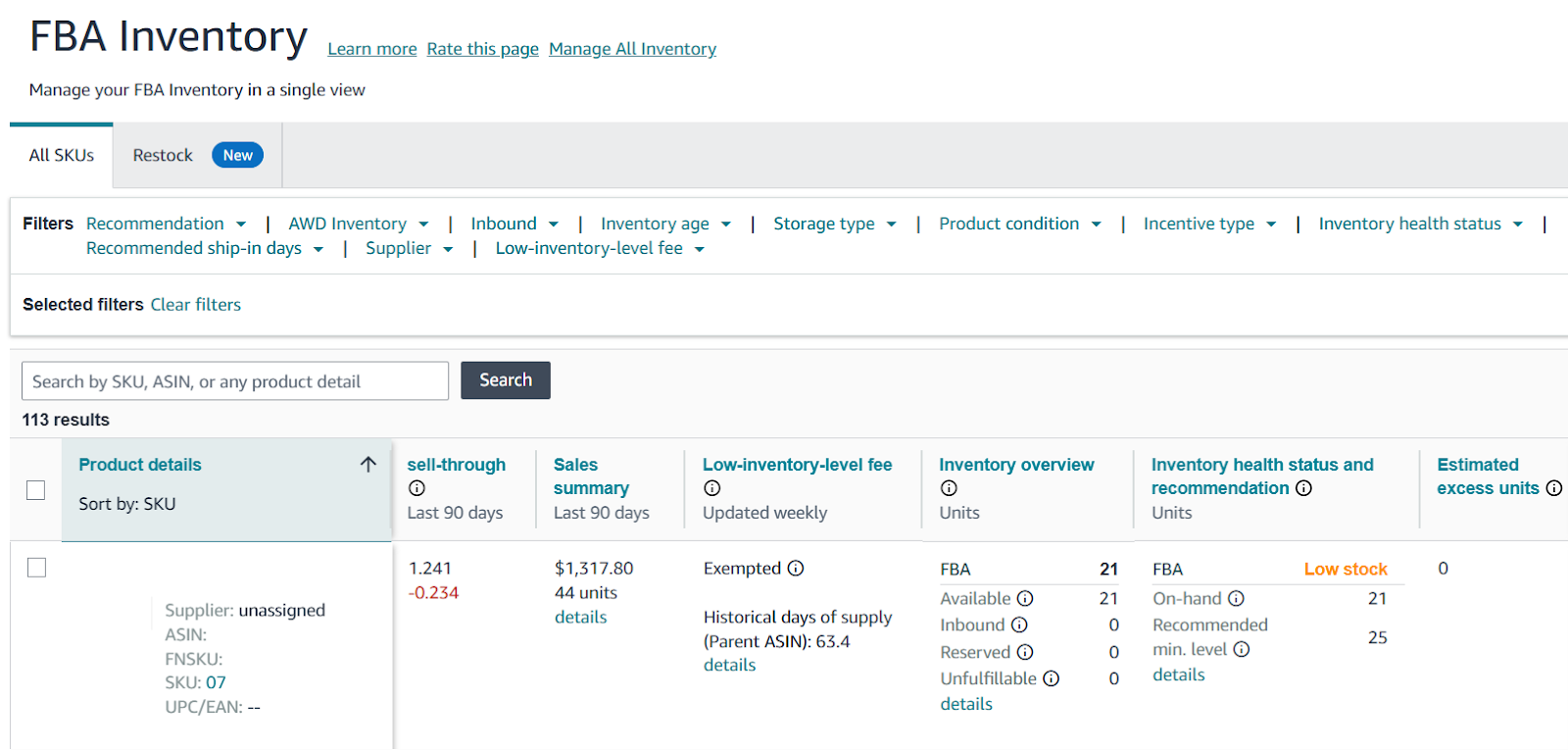1568x750 pixels.
Task: Click Estimated excess units info icon
Action: (x=1554, y=488)
